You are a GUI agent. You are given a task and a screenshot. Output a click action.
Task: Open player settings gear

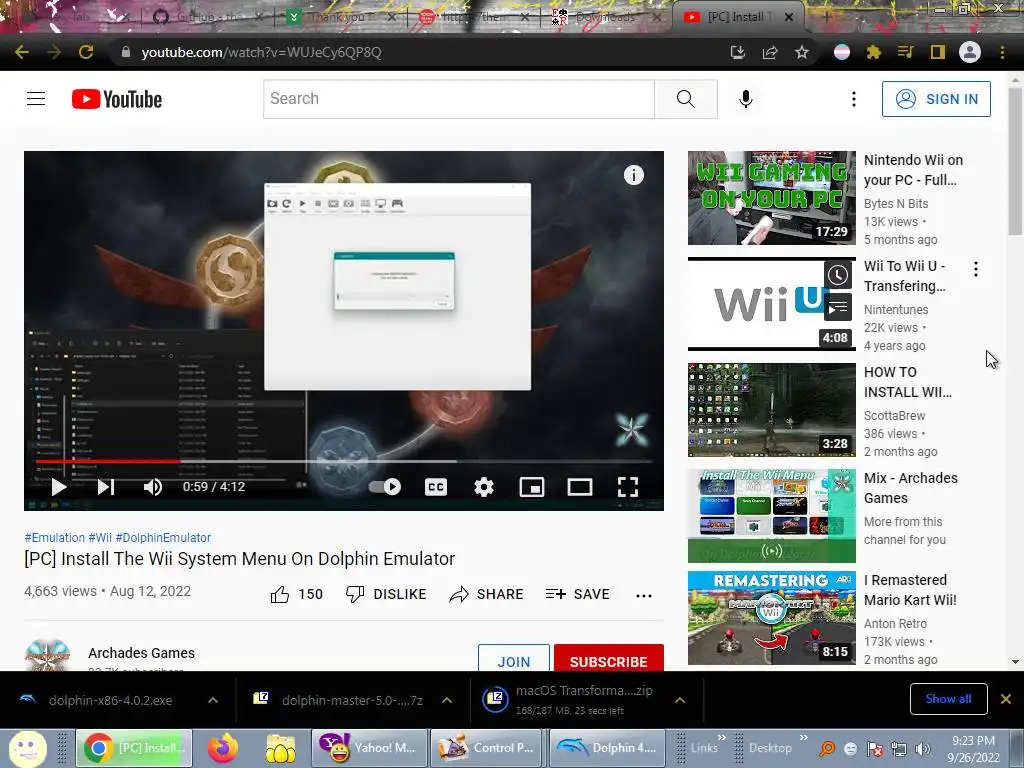pos(483,487)
